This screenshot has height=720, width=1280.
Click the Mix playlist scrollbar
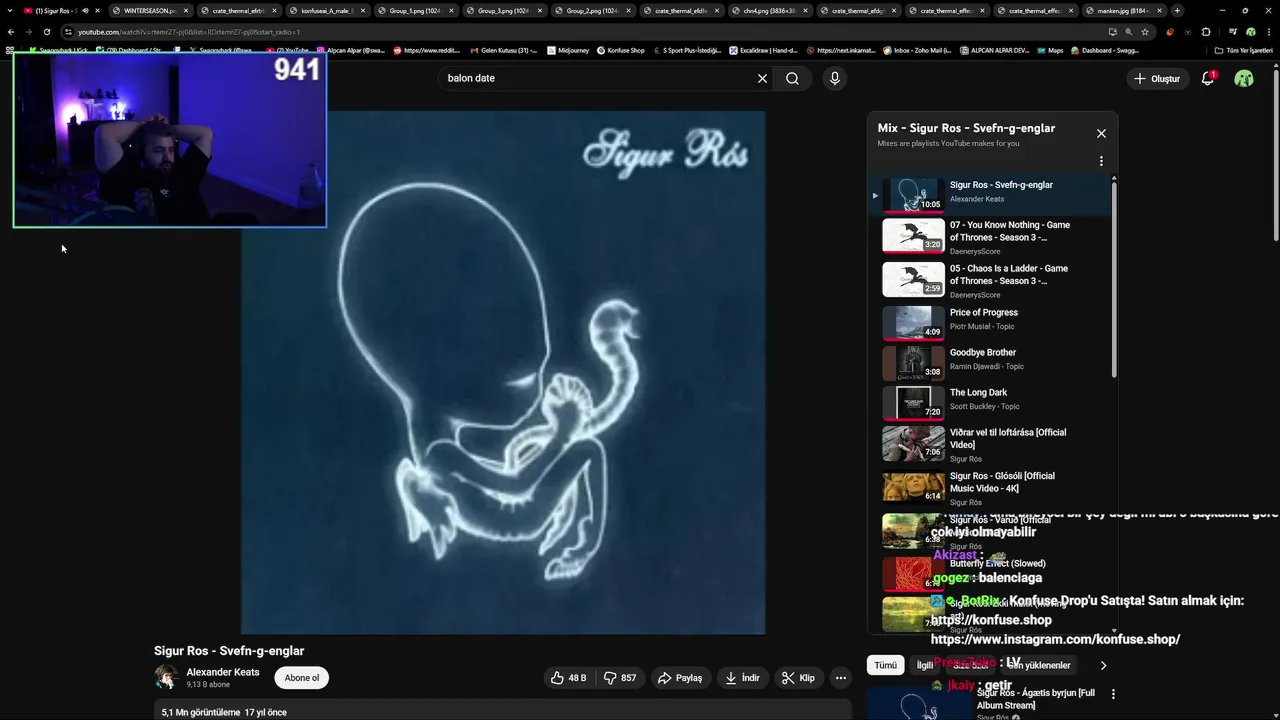tap(1114, 280)
